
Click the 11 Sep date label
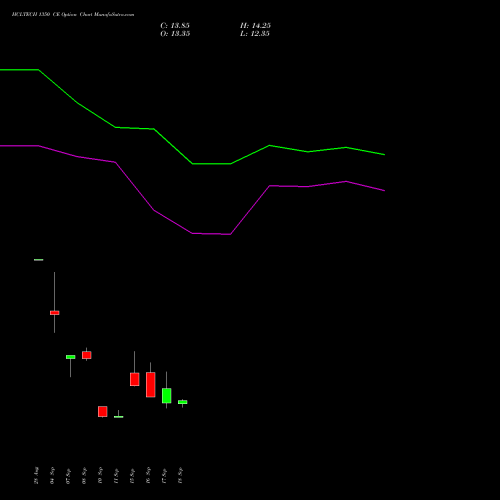pos(116,475)
